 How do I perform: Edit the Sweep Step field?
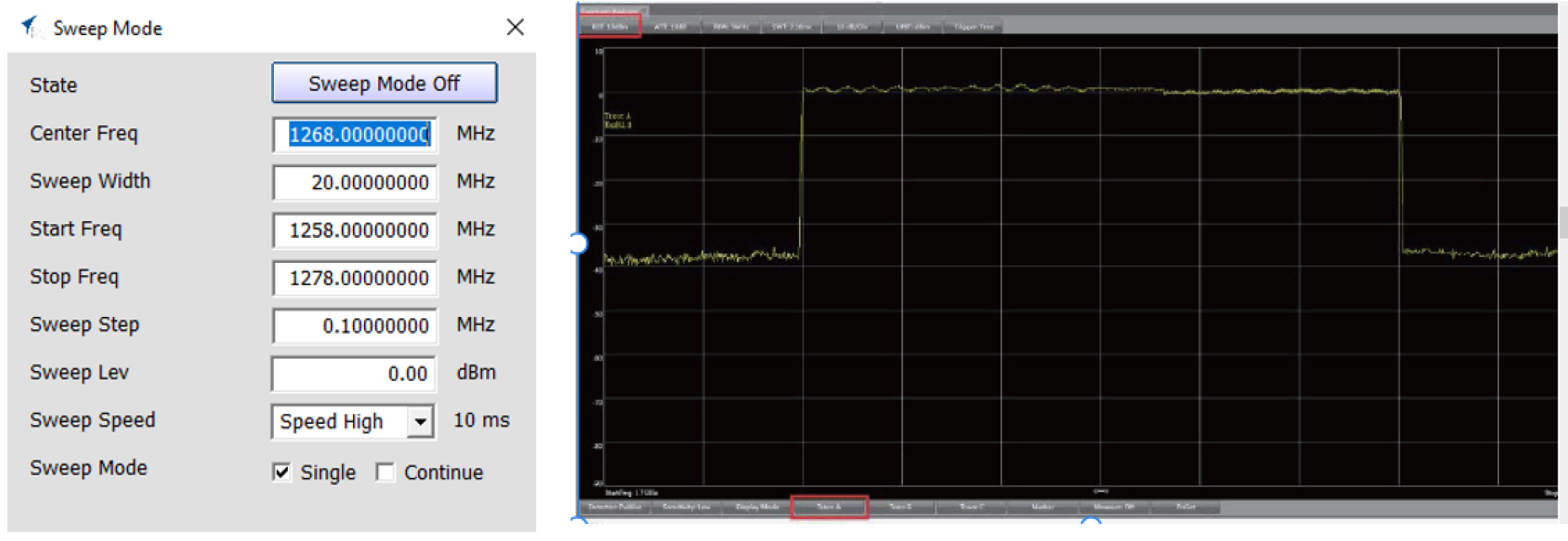(355, 326)
